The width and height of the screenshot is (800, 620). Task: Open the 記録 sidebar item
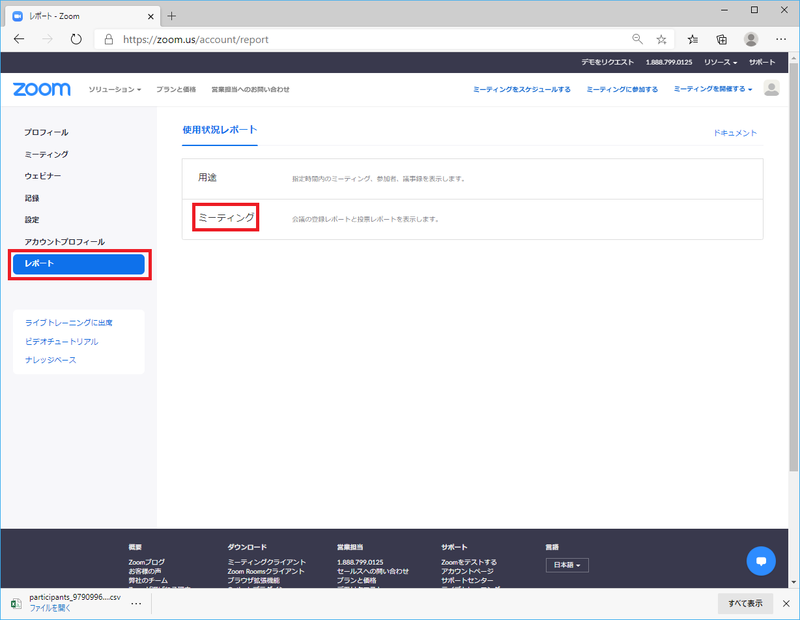tap(32, 198)
